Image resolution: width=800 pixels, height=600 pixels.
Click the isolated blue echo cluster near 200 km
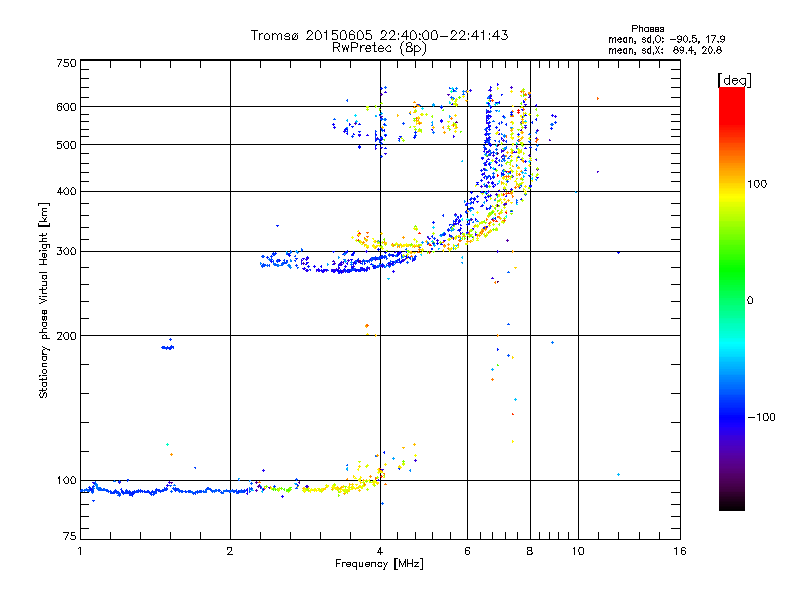167,346
